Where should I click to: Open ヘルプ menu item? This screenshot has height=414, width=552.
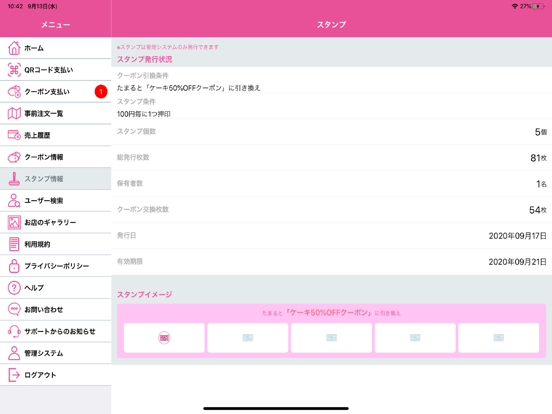[x=56, y=288]
